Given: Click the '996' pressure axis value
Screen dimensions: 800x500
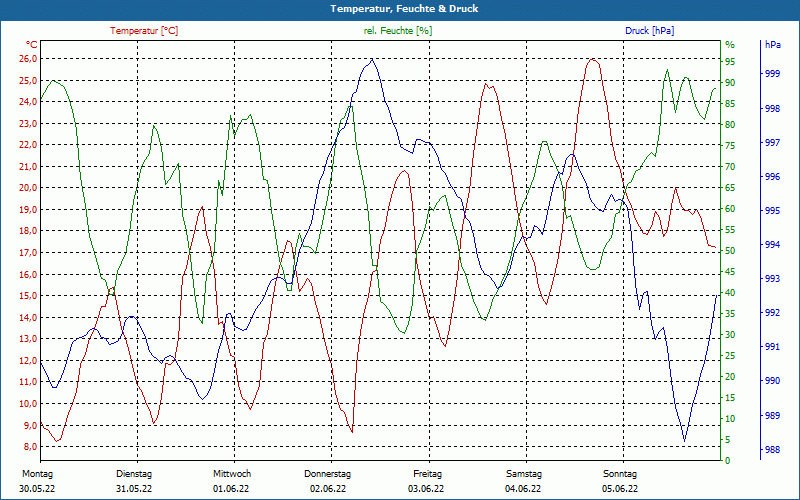Looking at the screenshot, I should click(x=772, y=177).
